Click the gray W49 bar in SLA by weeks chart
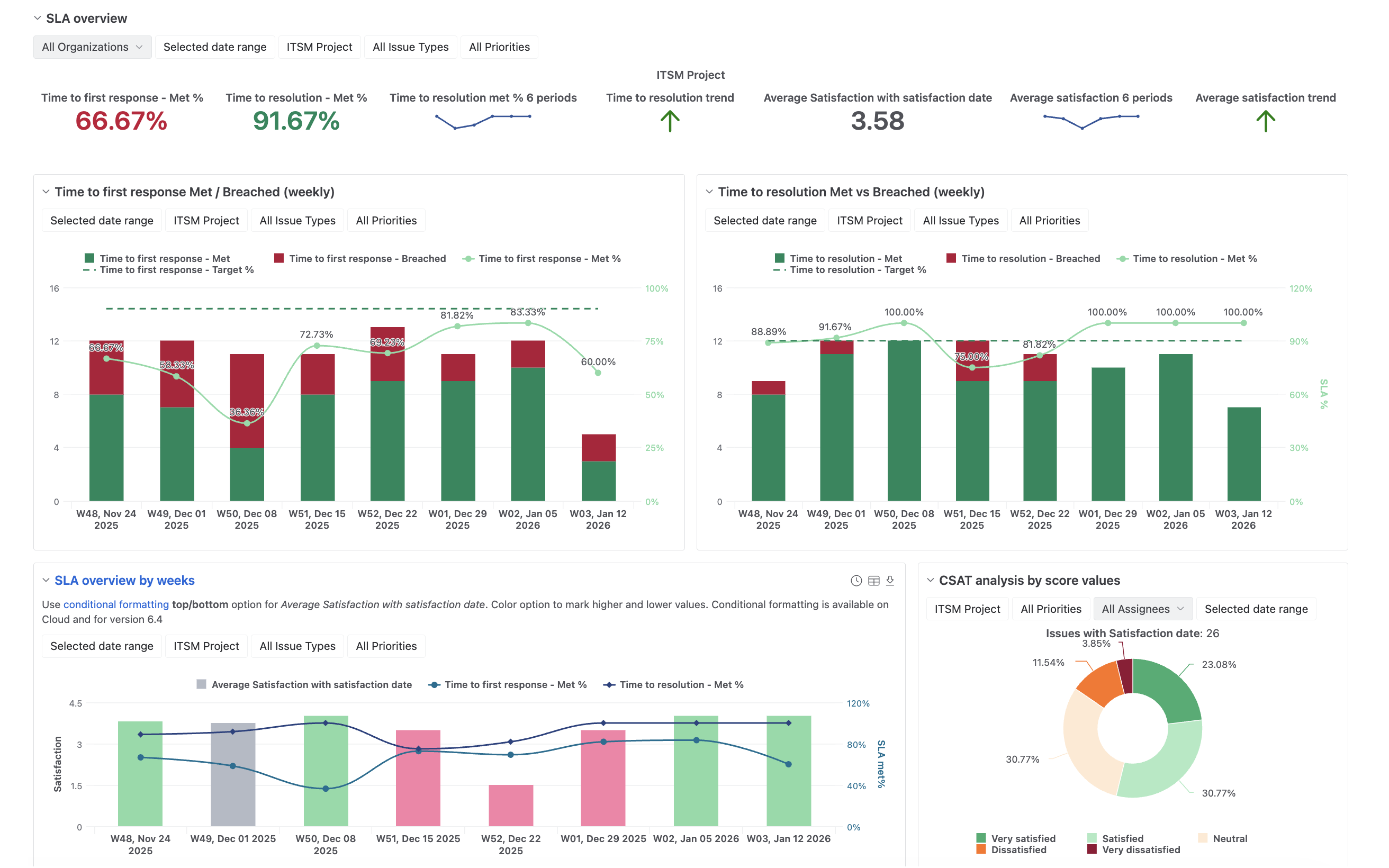 tap(232, 774)
